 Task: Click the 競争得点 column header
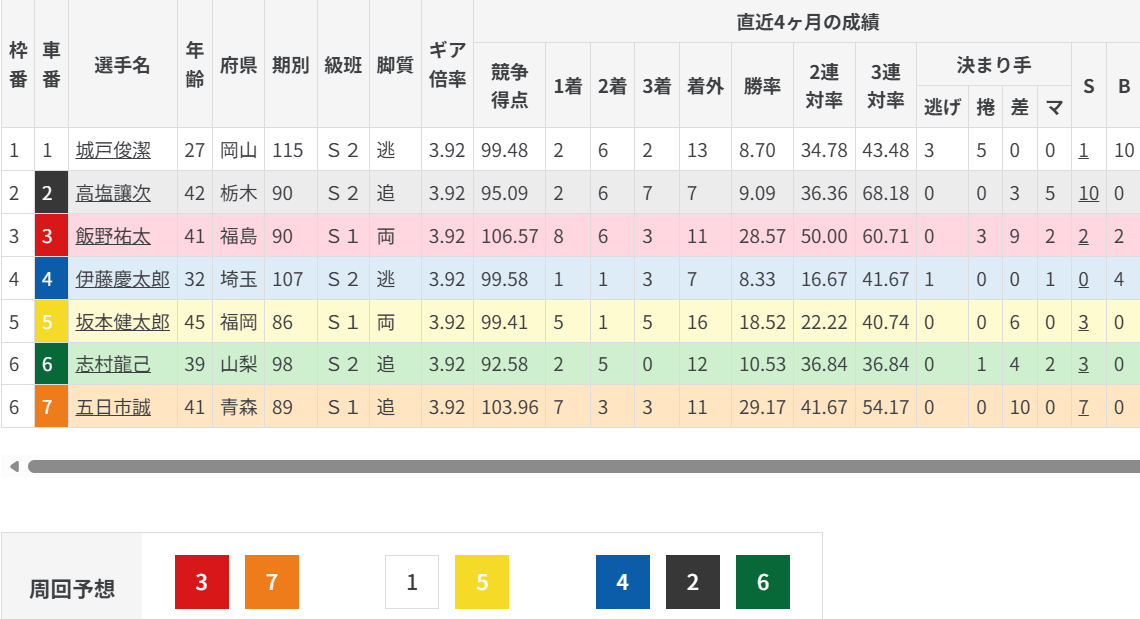point(509,85)
